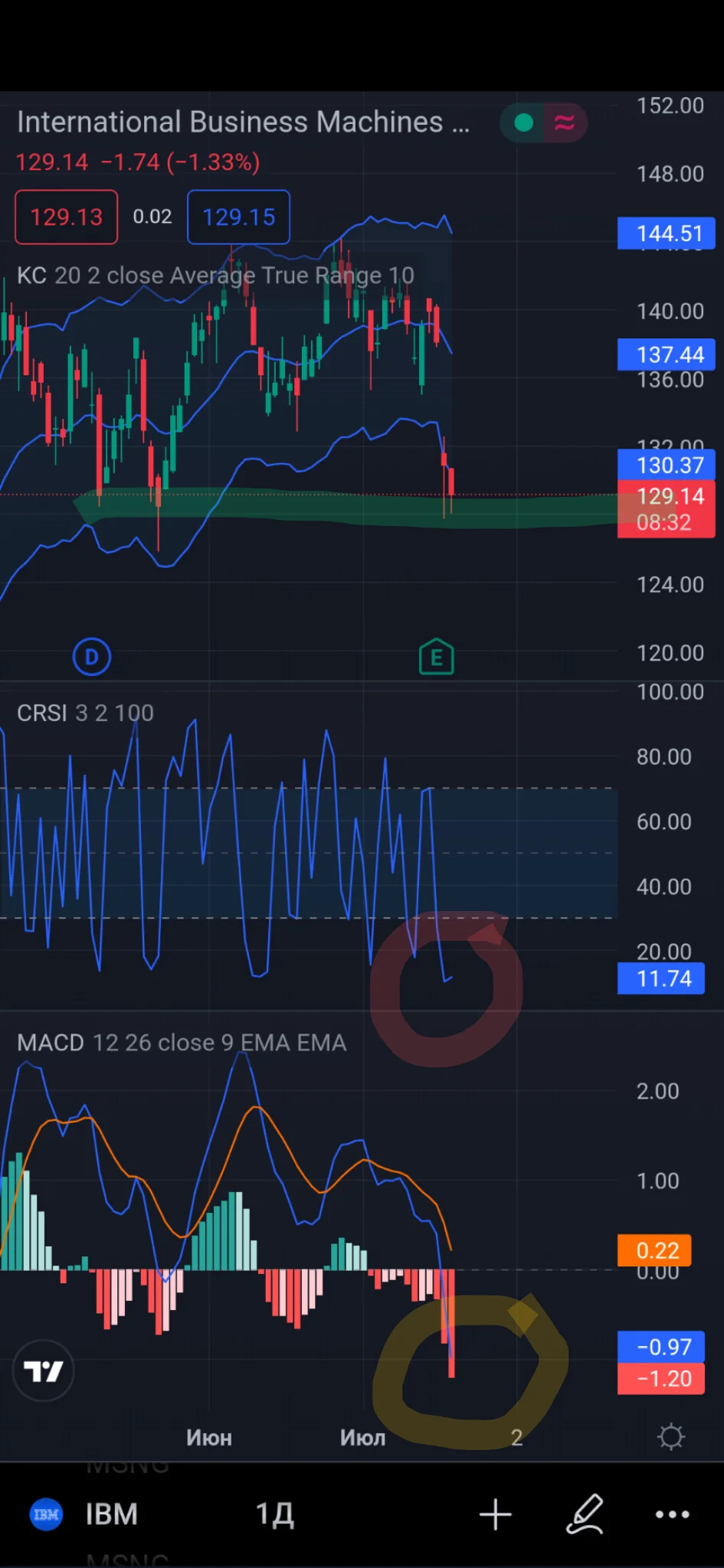Tap the blue IBM logo icon
This screenshot has height=1568, width=724.
46,1514
